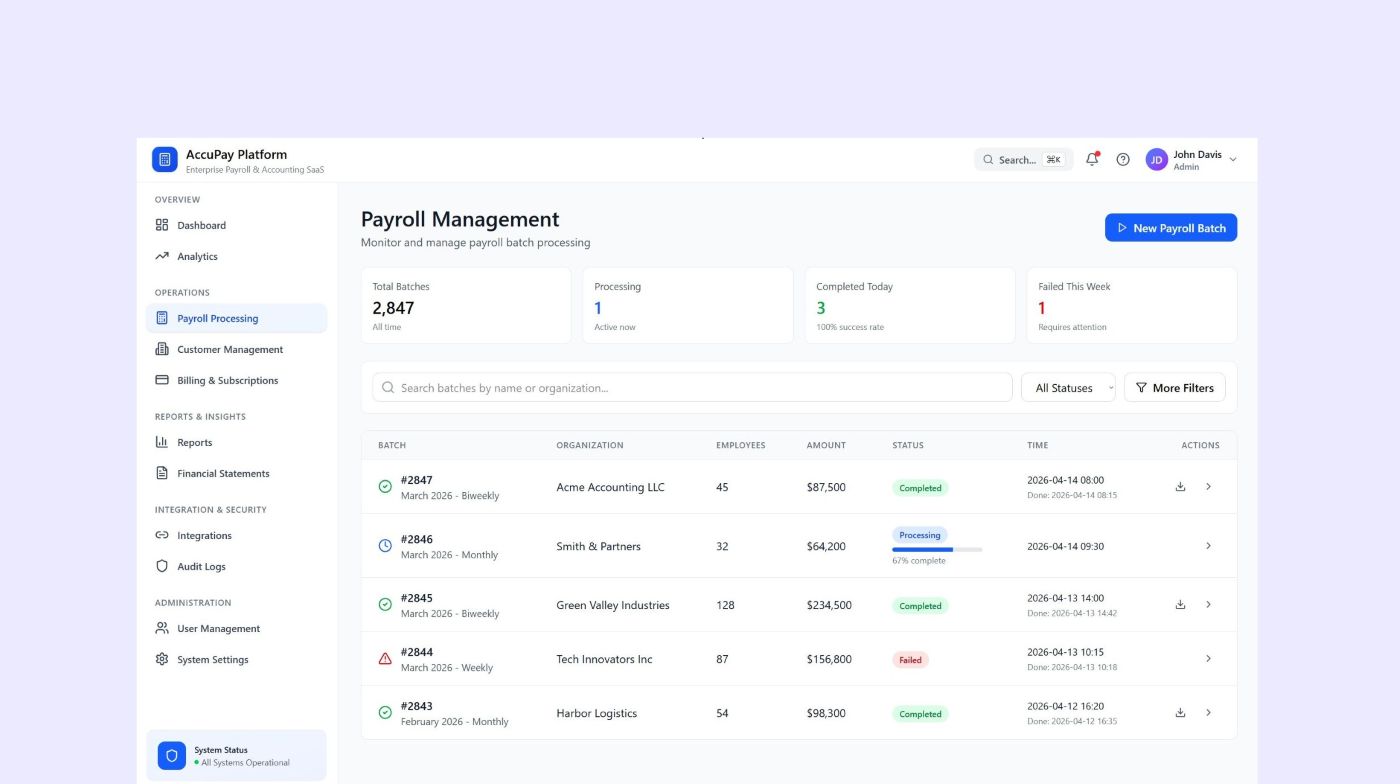
Task: Click the Customer Management building icon
Action: [162, 349]
